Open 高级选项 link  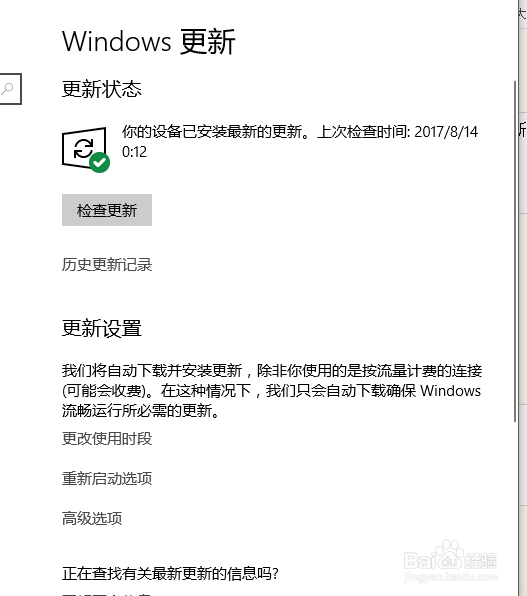[92, 518]
